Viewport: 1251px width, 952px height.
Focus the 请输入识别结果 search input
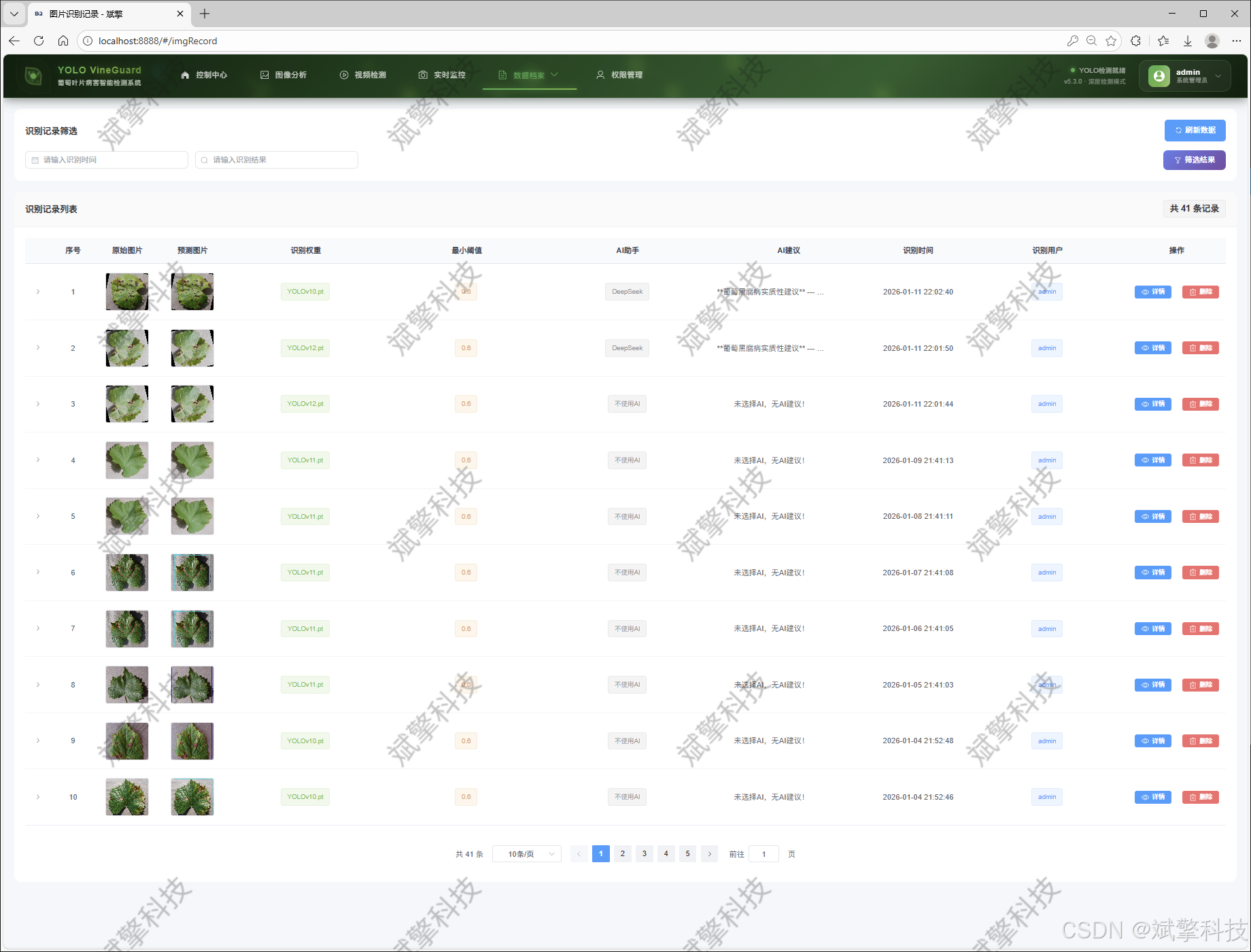tap(277, 160)
